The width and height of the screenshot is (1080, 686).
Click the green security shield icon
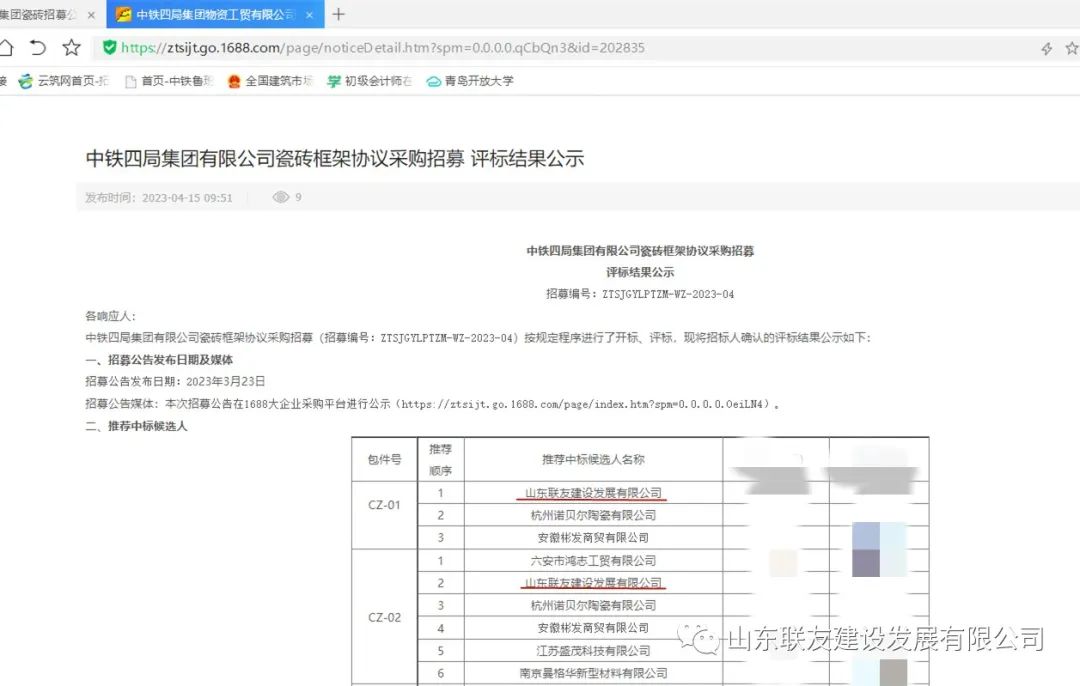click(x=109, y=48)
